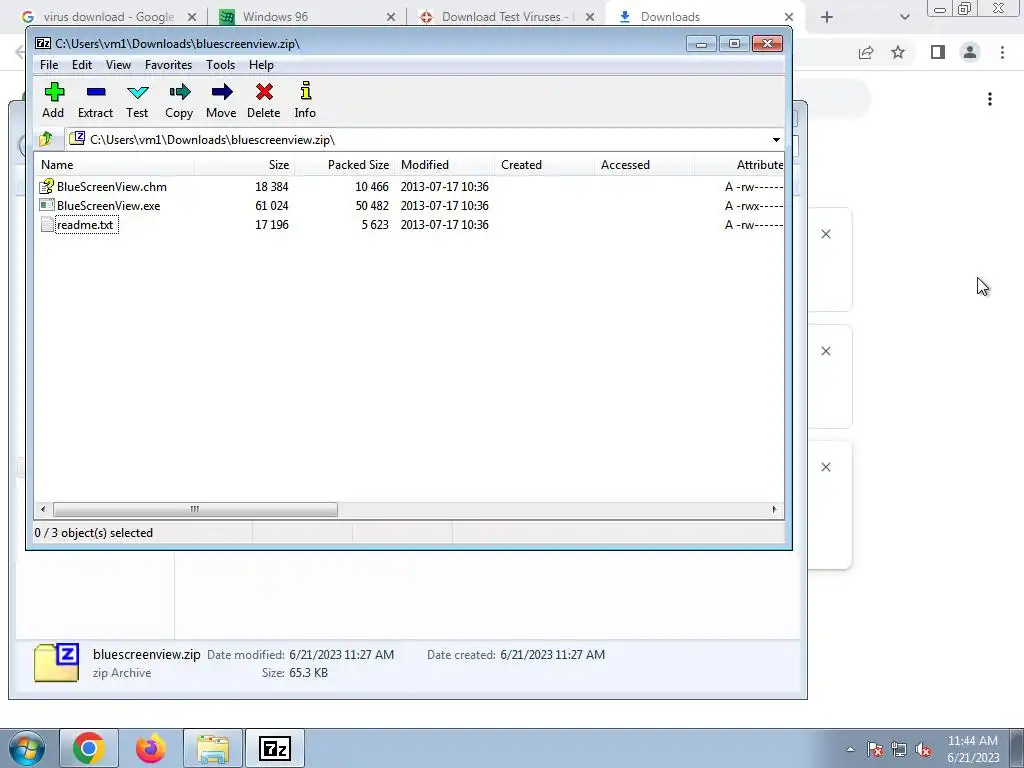Click the scroll left arrow
Viewport: 1024px width, 768px height.
click(x=43, y=509)
